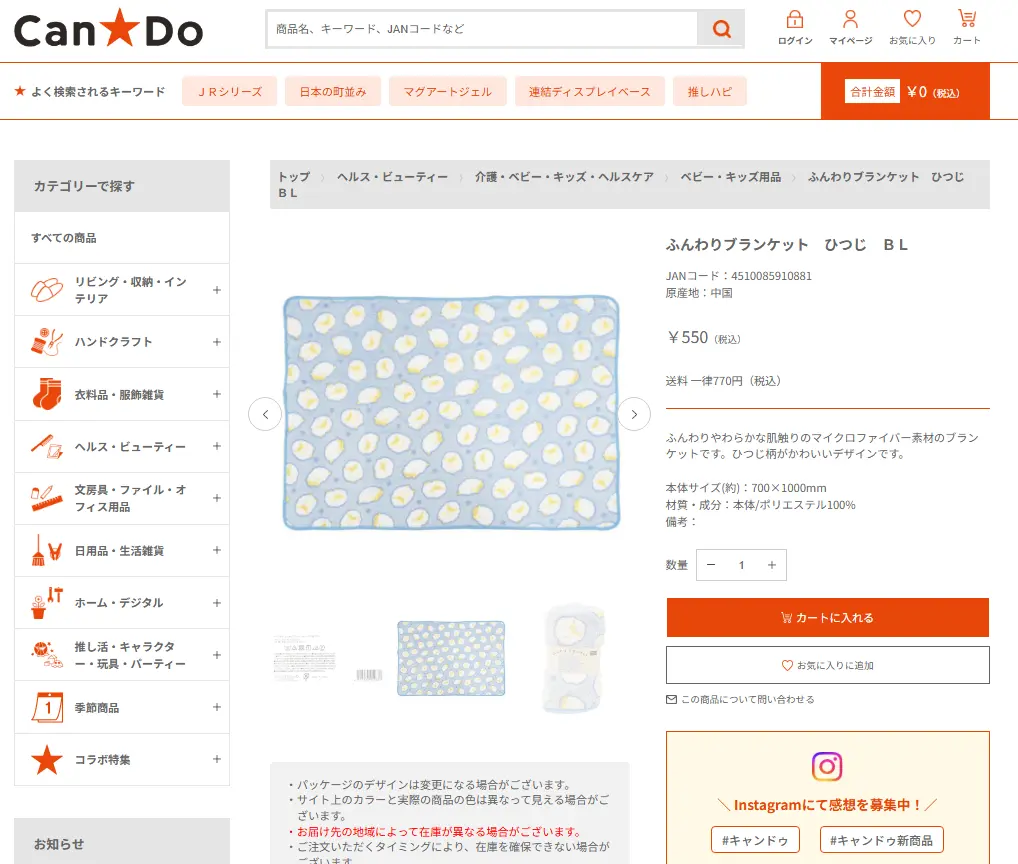Screen dimensions: 1018x864
Task: Open the shopping cart カート icon
Action: [x=966, y=28]
